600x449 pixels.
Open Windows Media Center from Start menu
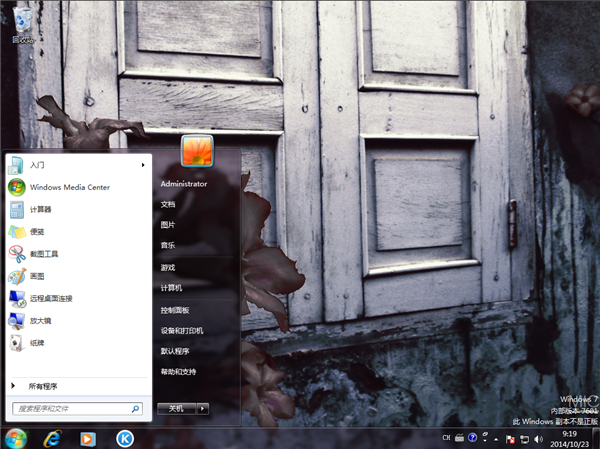[x=68, y=187]
